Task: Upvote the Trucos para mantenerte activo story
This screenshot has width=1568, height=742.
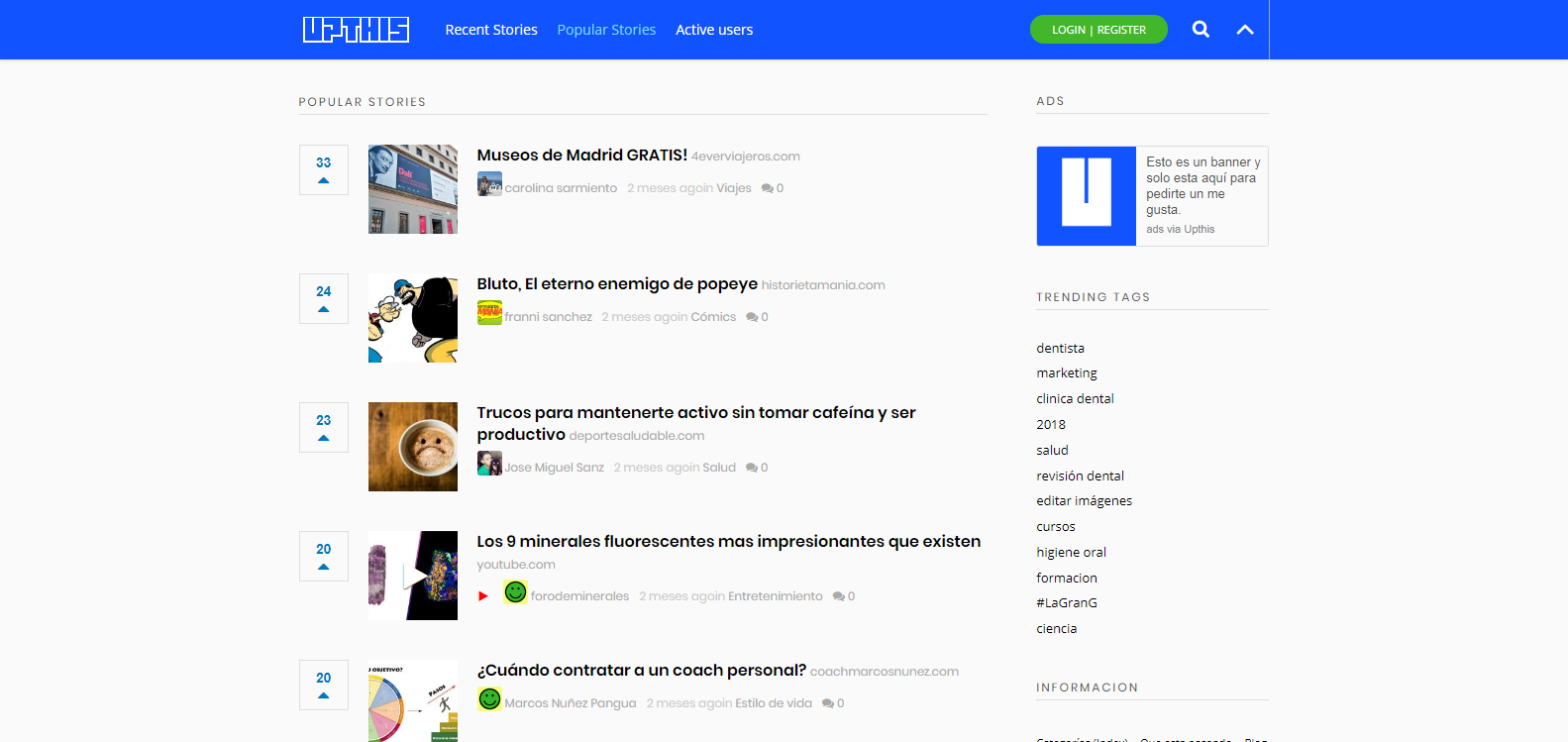Action: pos(324,427)
